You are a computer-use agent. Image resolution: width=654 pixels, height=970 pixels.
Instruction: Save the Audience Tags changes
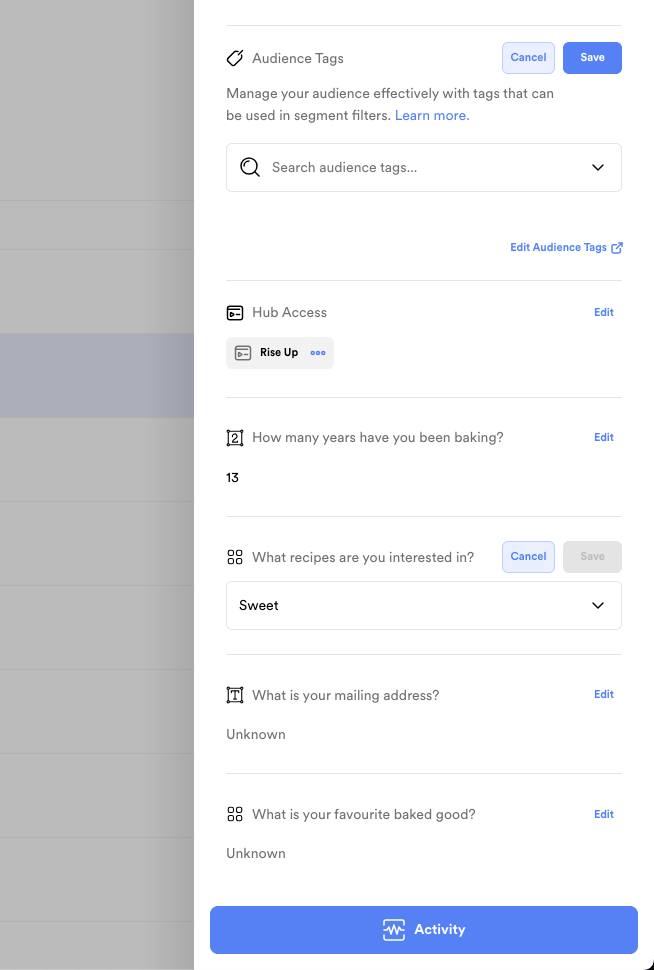[592, 58]
